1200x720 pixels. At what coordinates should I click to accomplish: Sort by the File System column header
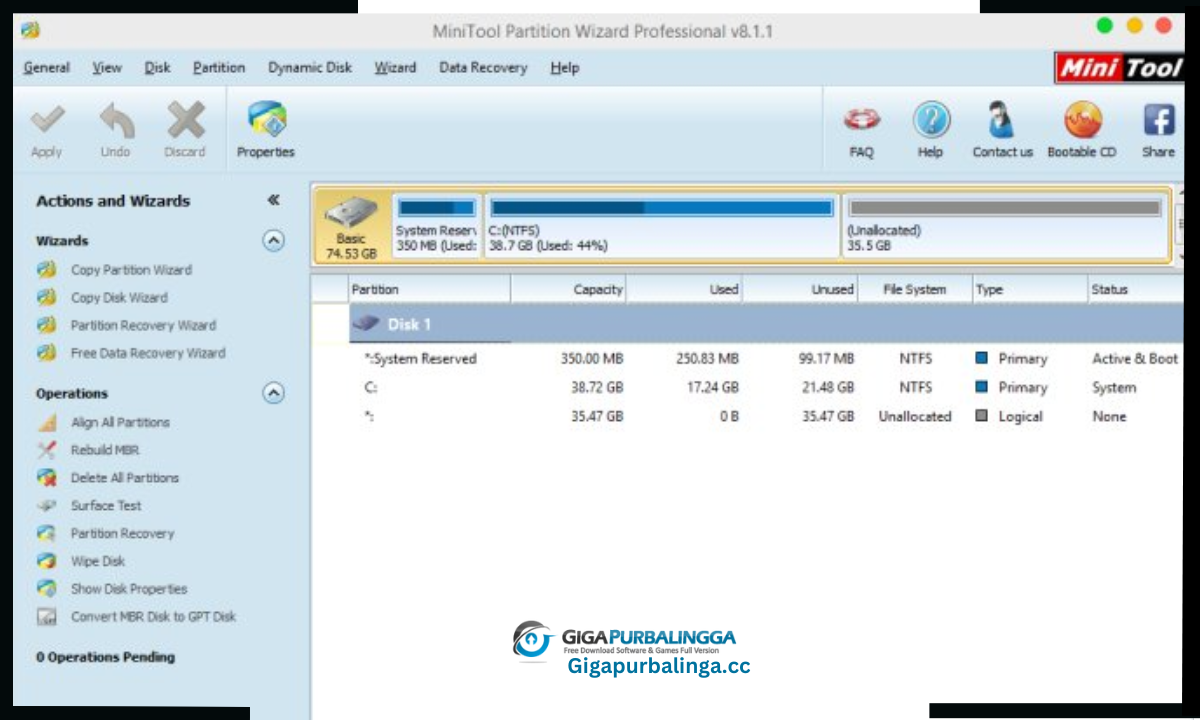(x=915, y=289)
